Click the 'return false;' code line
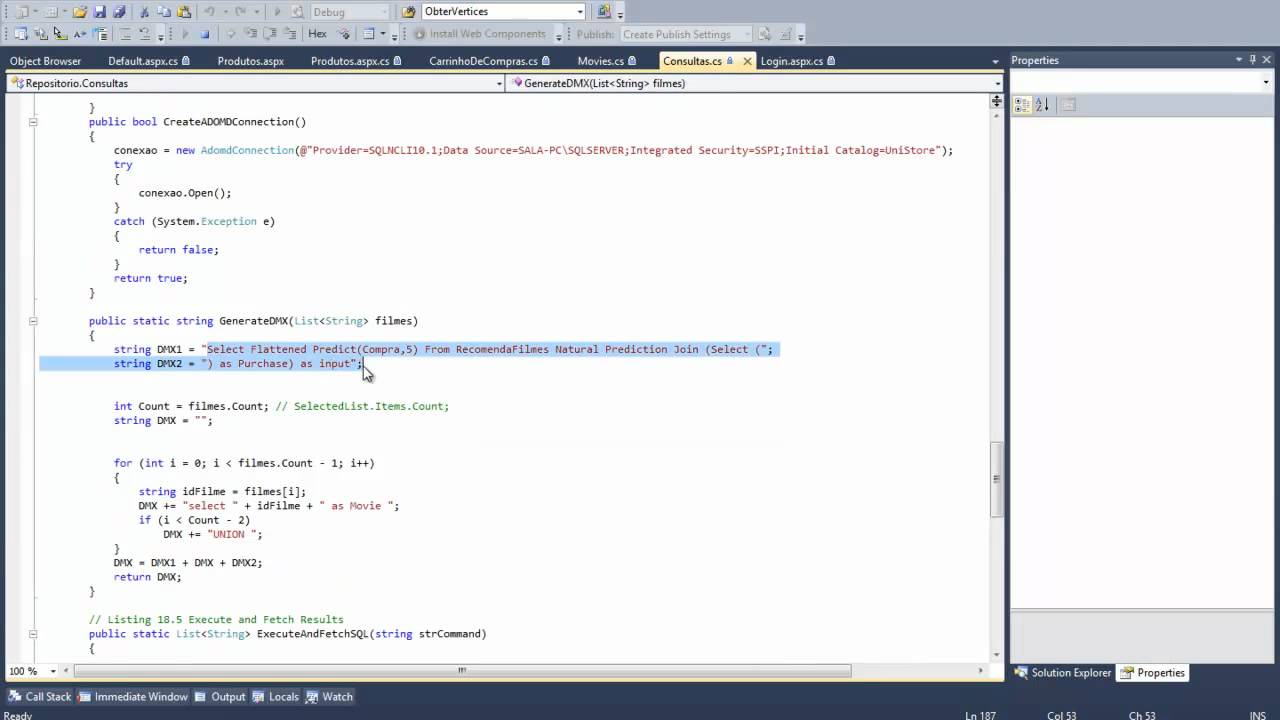 178,250
